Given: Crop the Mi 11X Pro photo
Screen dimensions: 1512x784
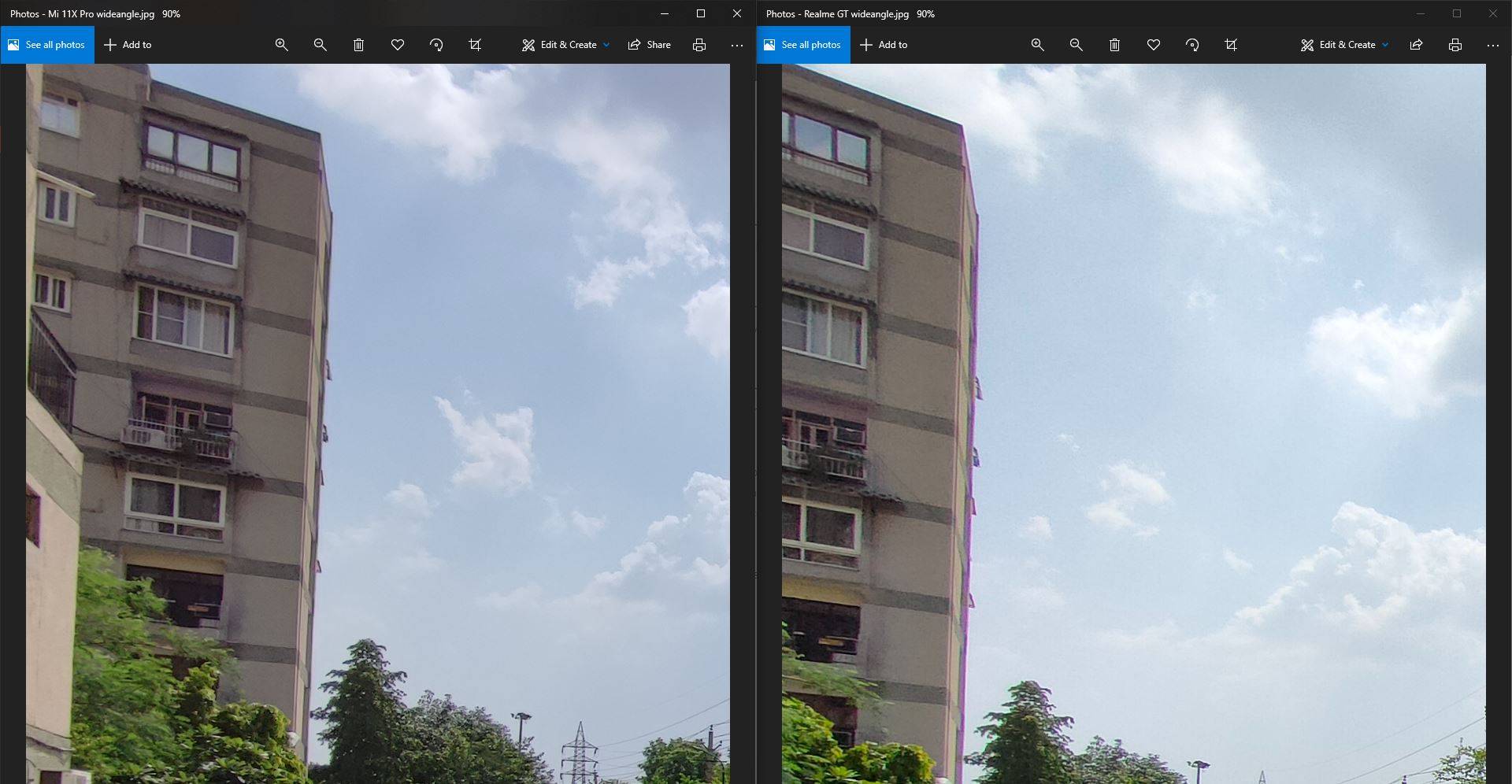Looking at the screenshot, I should click(475, 45).
